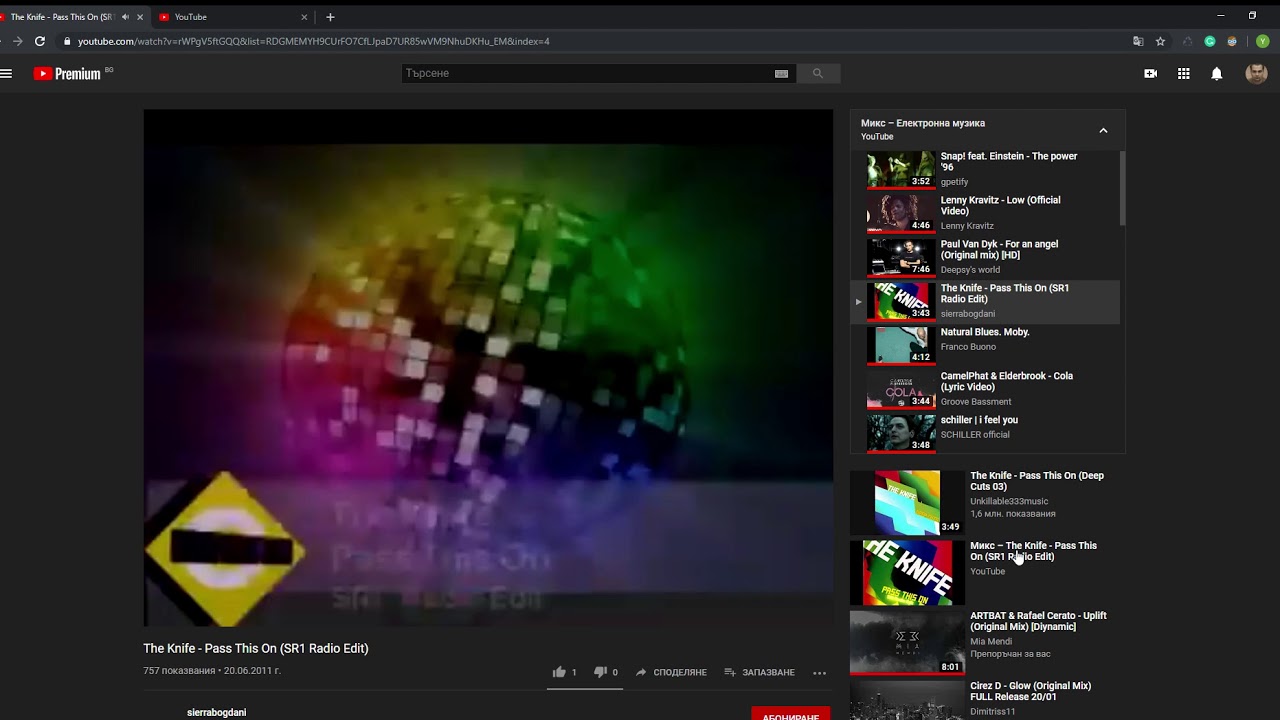The image size is (1280, 720).
Task: Play Lenny Kravitz - Low from playlist
Action: pyautogui.click(x=985, y=213)
